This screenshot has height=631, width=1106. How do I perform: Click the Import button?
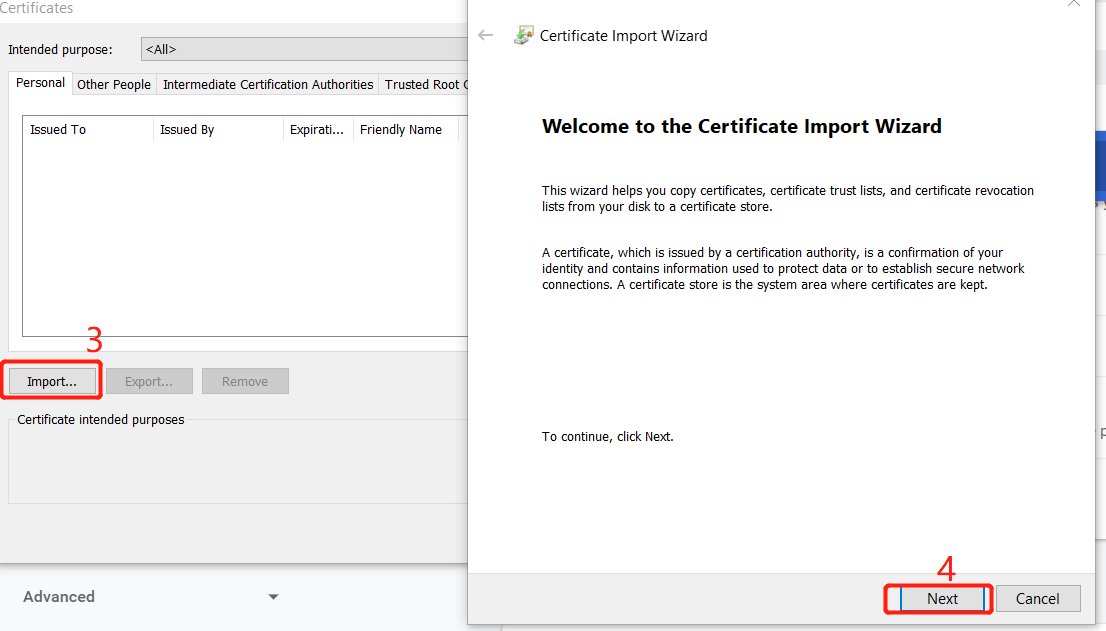click(x=51, y=380)
